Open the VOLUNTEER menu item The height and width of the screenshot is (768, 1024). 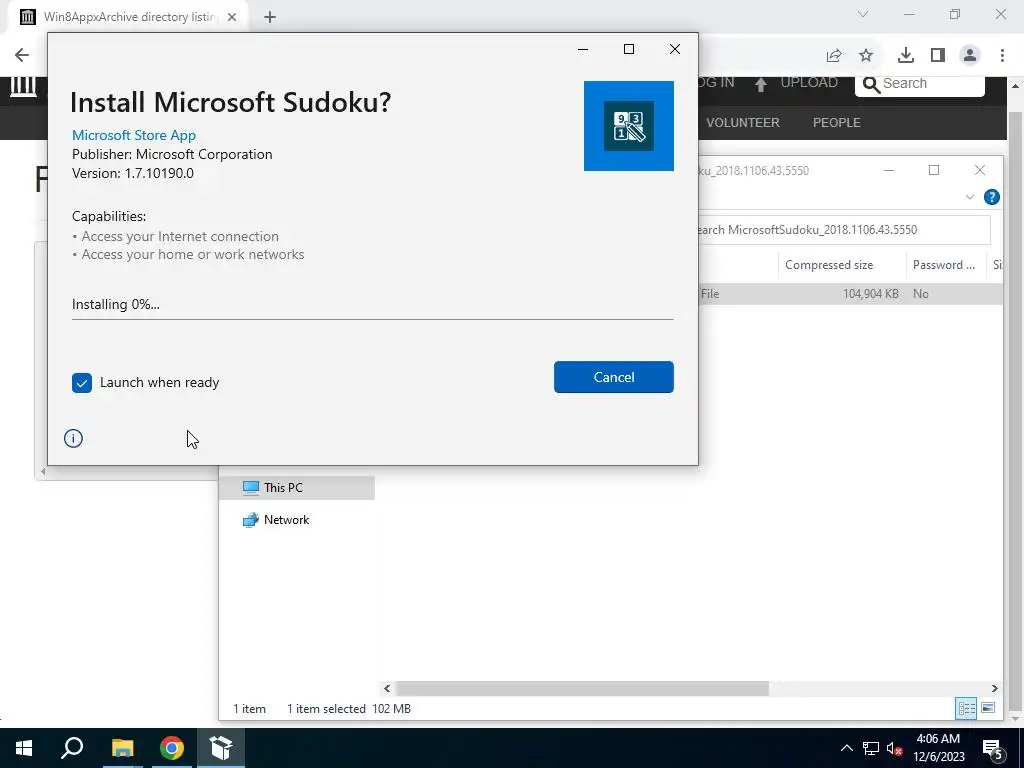pyautogui.click(x=743, y=123)
